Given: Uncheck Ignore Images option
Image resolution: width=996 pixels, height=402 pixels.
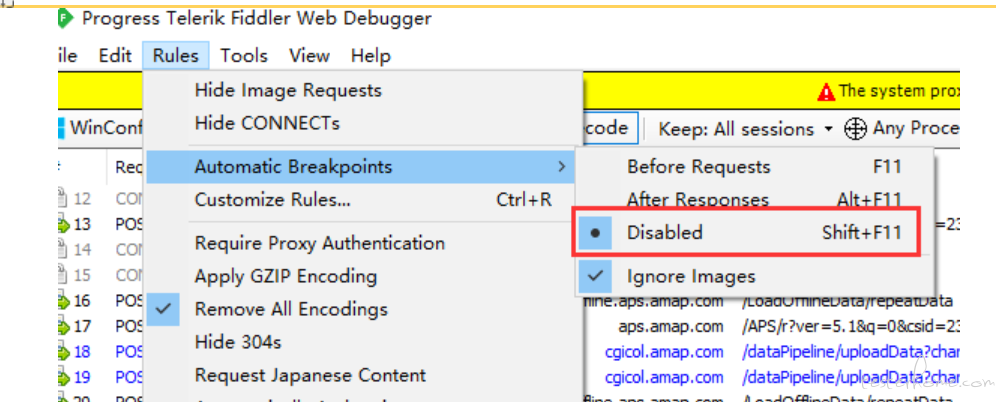Looking at the screenshot, I should point(755,276).
